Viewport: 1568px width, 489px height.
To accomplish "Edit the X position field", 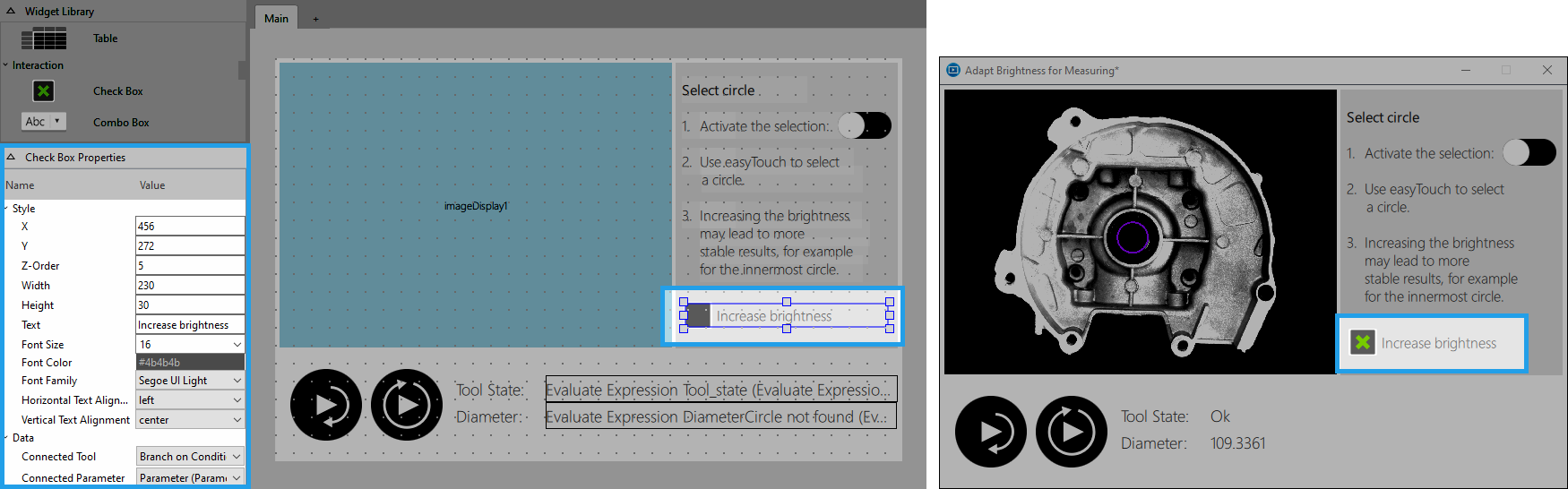I will click(190, 226).
